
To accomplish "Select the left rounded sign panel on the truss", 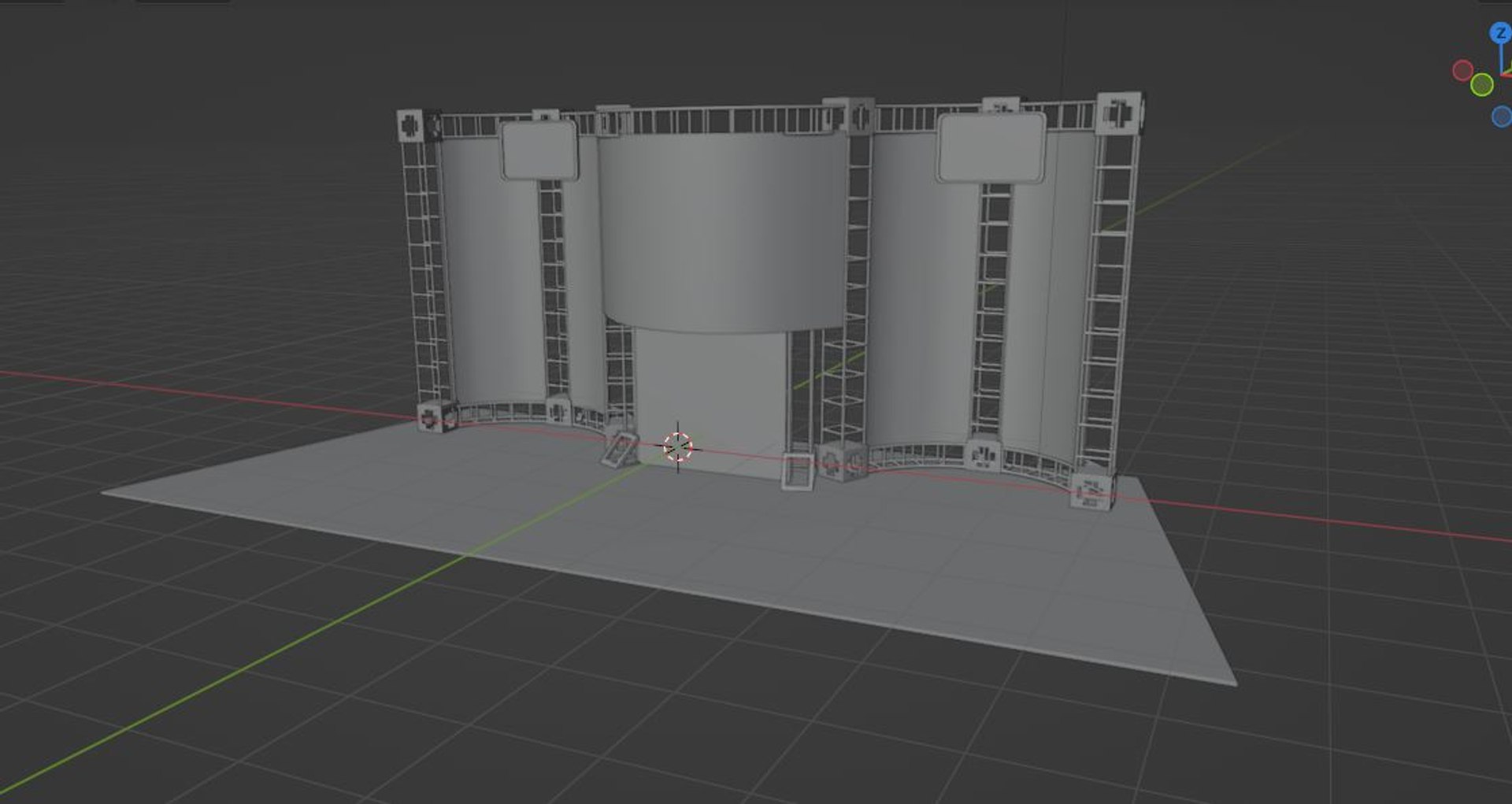I will [x=539, y=150].
